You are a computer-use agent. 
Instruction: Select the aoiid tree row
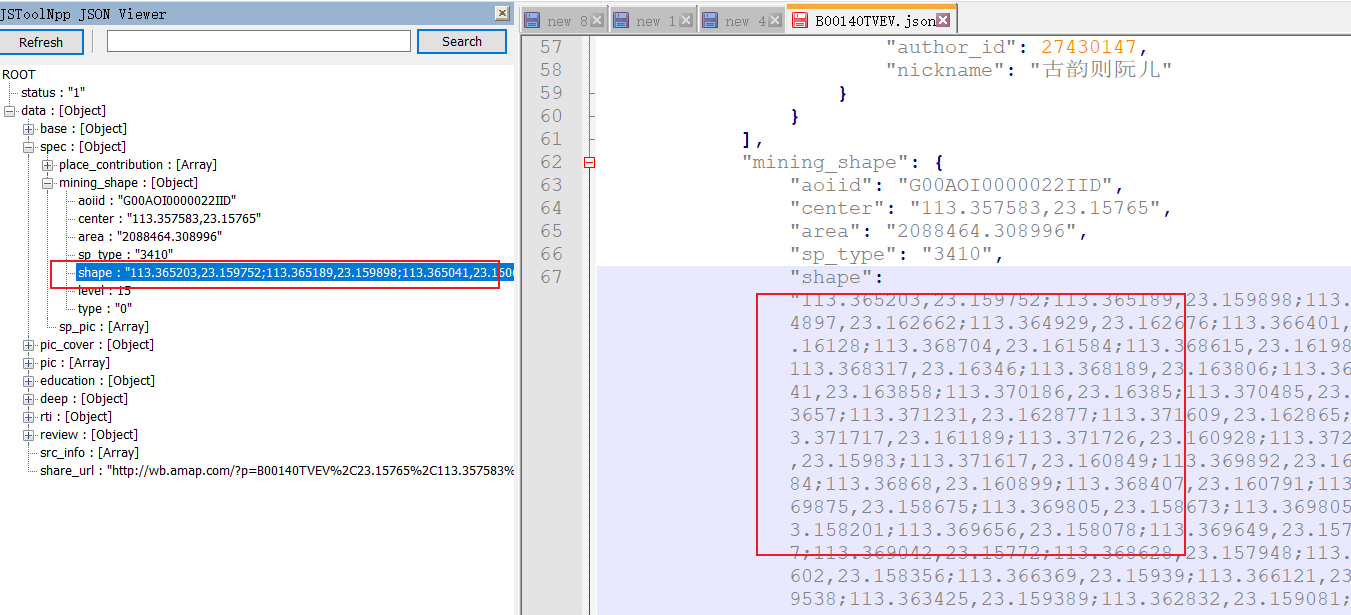point(157,201)
